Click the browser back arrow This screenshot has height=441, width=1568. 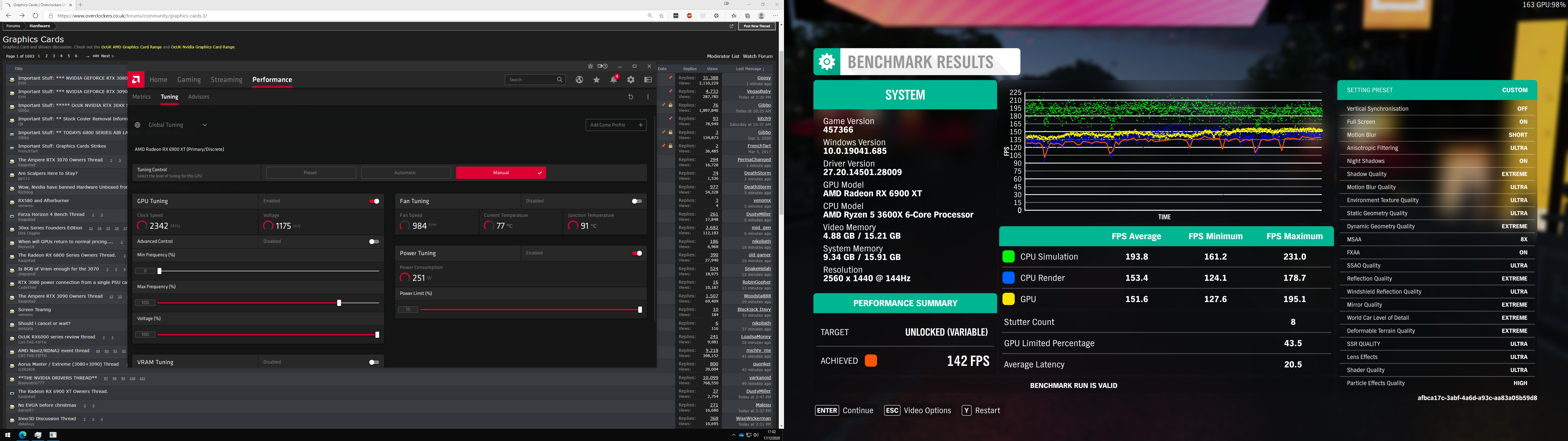coord(9,16)
